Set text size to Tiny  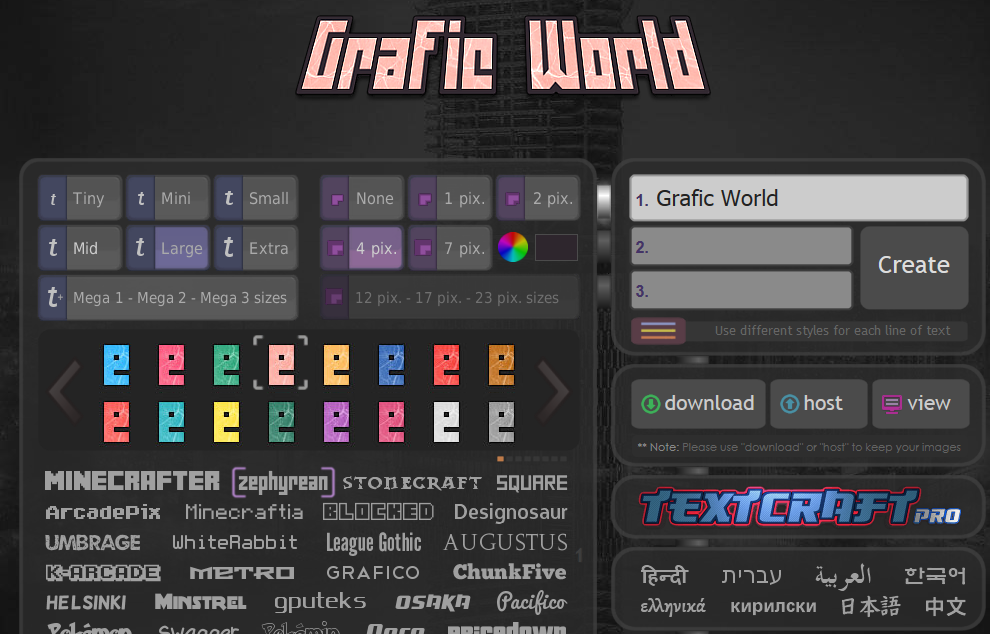(x=79, y=198)
